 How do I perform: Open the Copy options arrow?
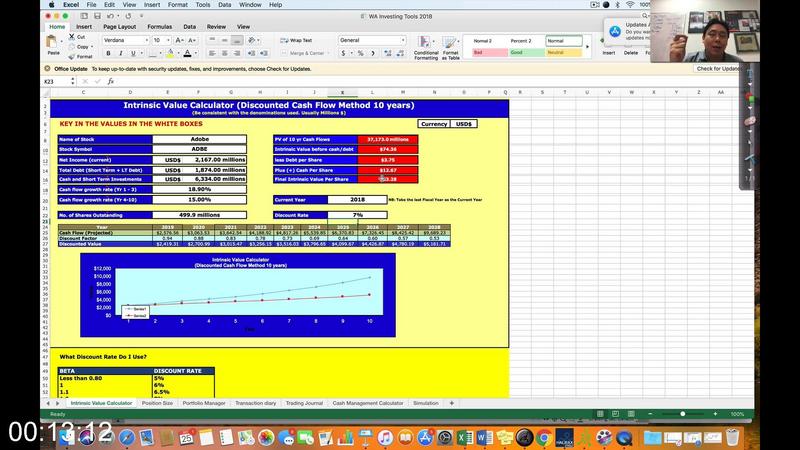pos(92,46)
